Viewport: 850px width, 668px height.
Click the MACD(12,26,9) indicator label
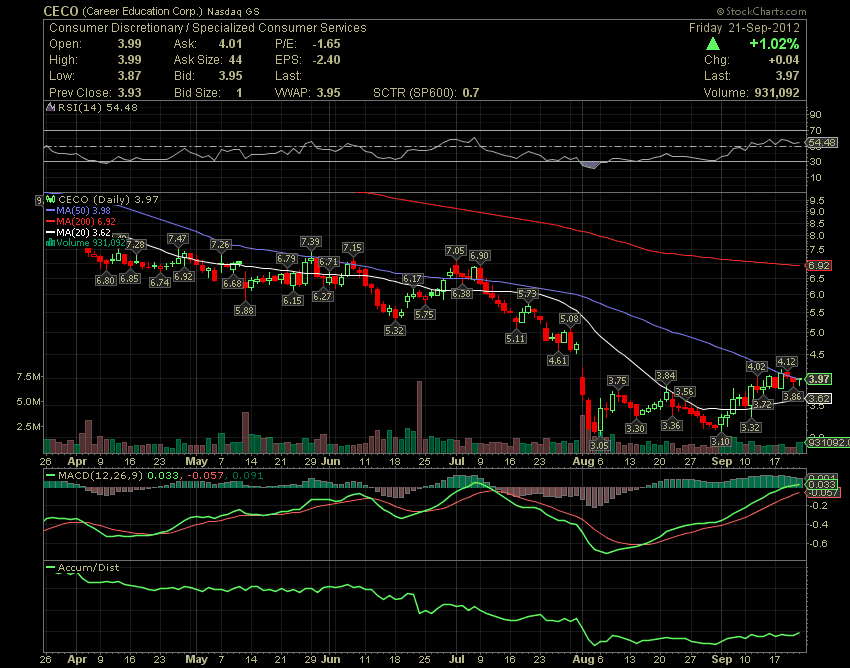coord(100,476)
